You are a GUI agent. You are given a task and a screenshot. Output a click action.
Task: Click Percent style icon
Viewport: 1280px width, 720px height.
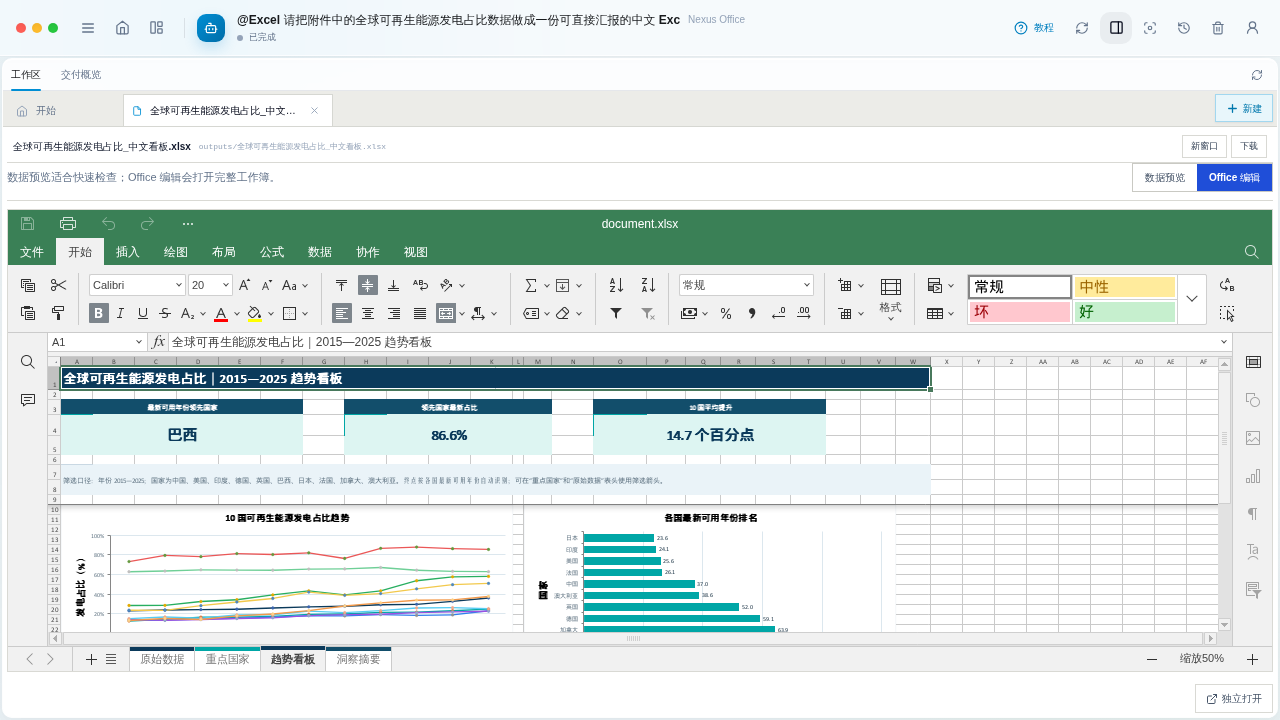tap(726, 313)
